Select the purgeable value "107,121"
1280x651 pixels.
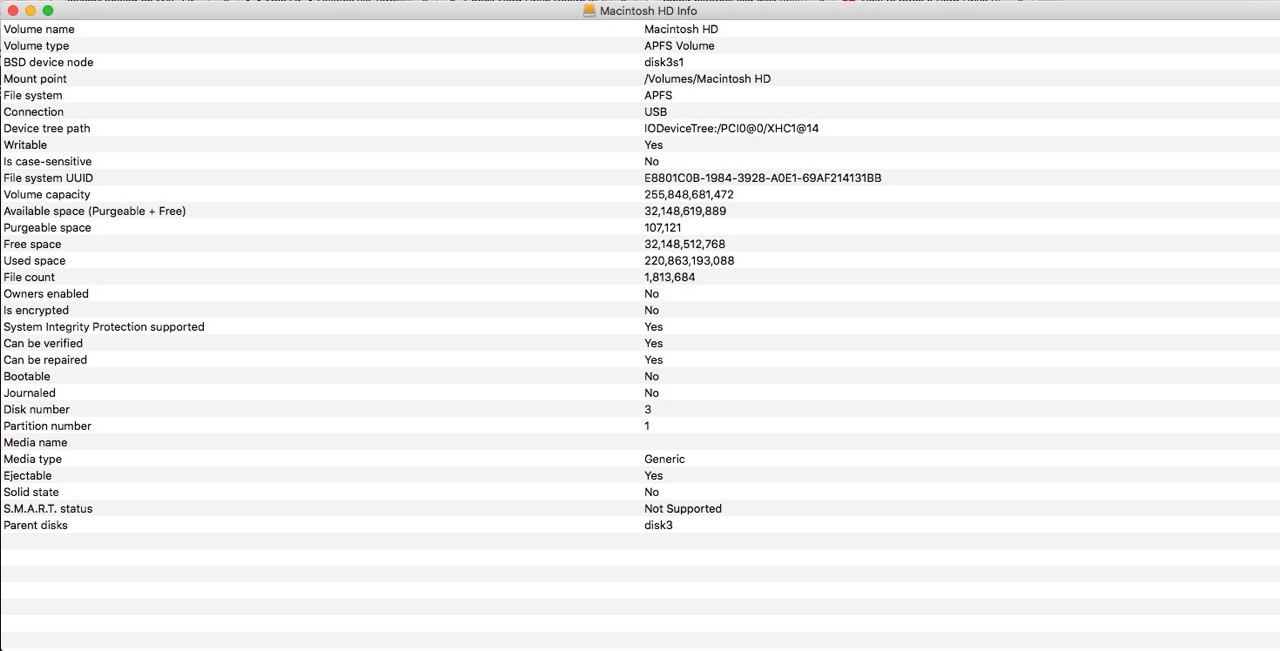(x=662, y=228)
